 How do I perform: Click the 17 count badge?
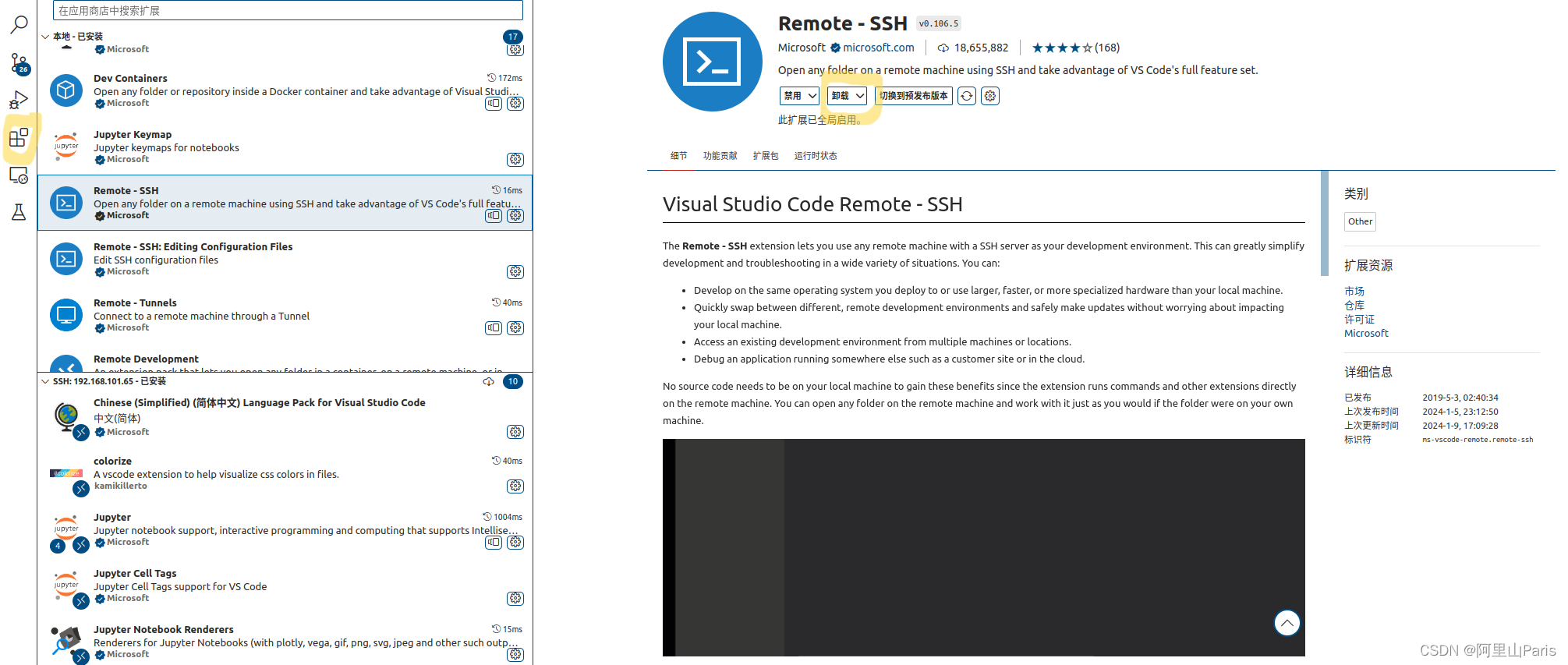[513, 37]
